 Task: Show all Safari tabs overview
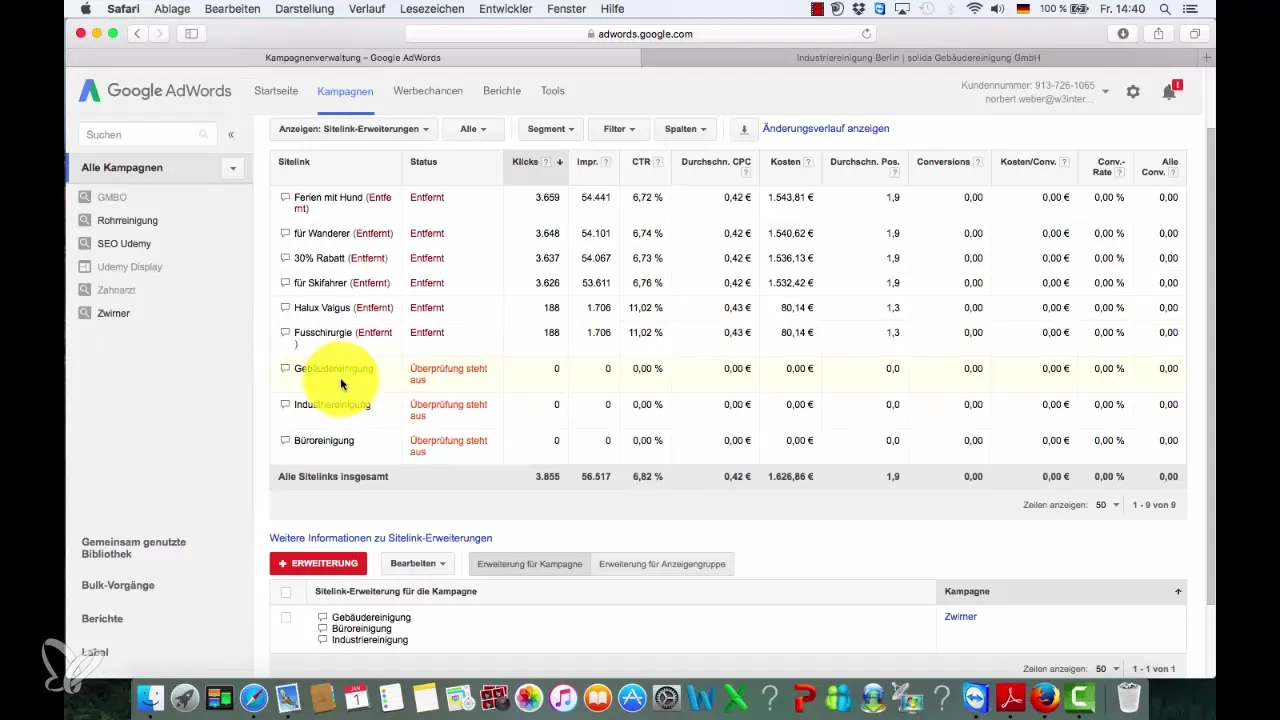(x=1194, y=34)
